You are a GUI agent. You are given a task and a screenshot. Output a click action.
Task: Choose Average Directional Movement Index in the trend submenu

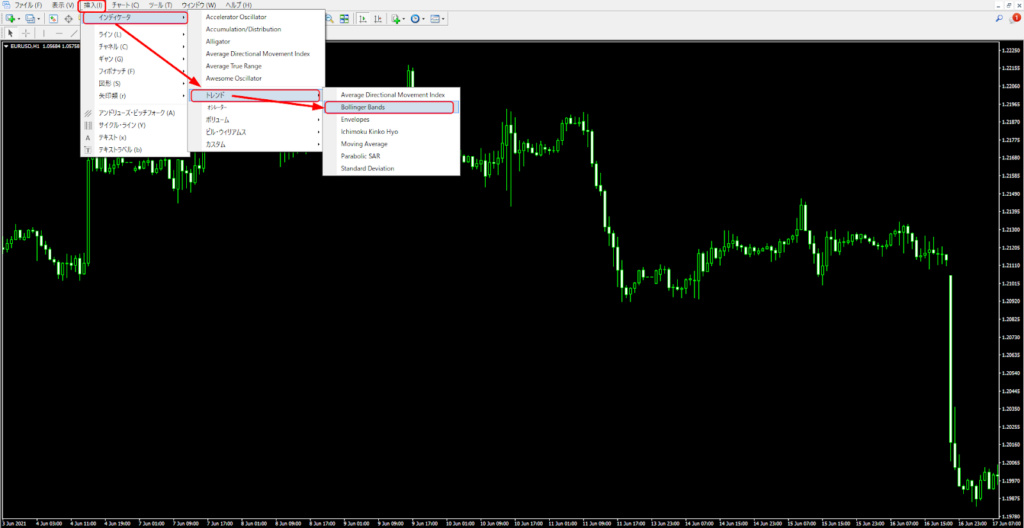392,95
